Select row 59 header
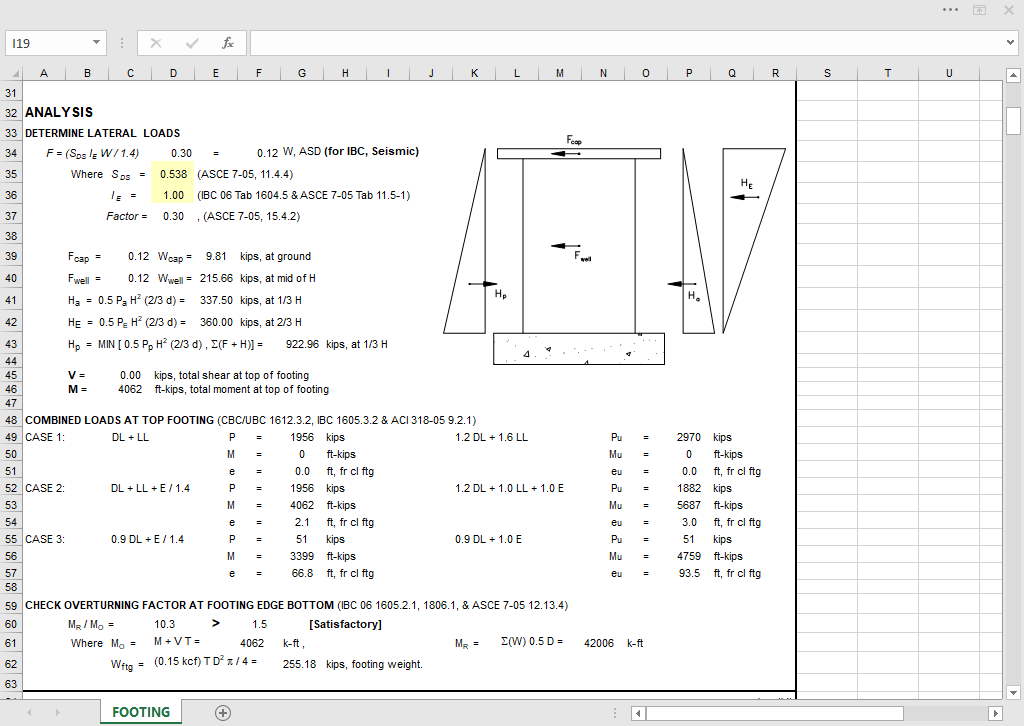Image resolution: width=1024 pixels, height=726 pixels. point(11,606)
